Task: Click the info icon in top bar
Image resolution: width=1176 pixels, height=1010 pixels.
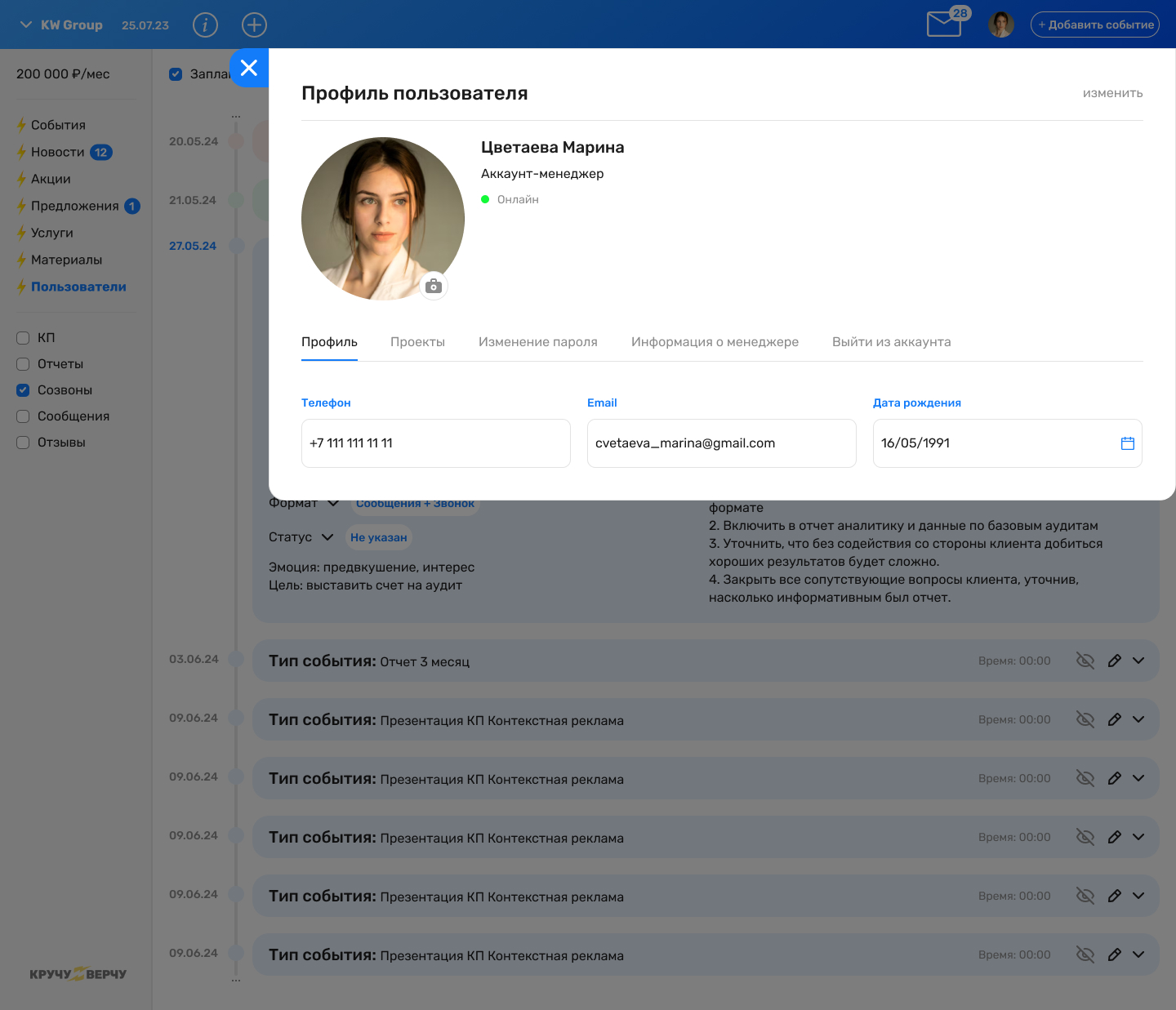Action: (205, 25)
